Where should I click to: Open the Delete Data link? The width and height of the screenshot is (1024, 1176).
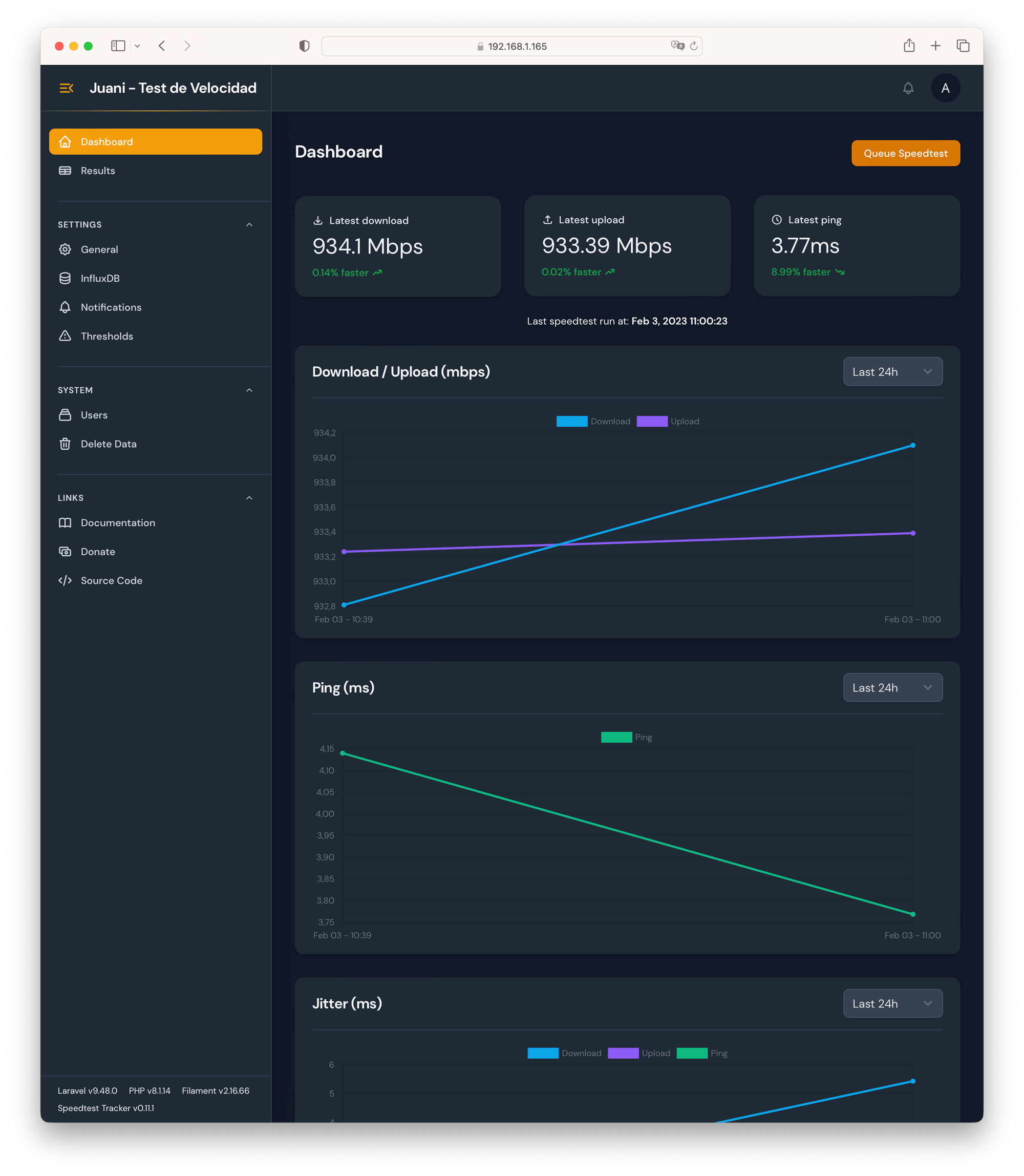[x=156, y=444]
